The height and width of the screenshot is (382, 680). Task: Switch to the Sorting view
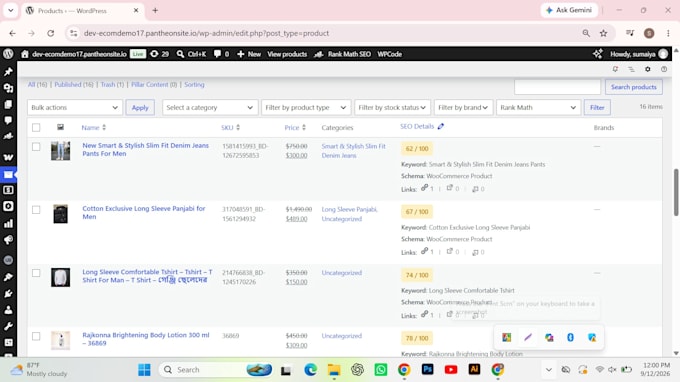(194, 85)
